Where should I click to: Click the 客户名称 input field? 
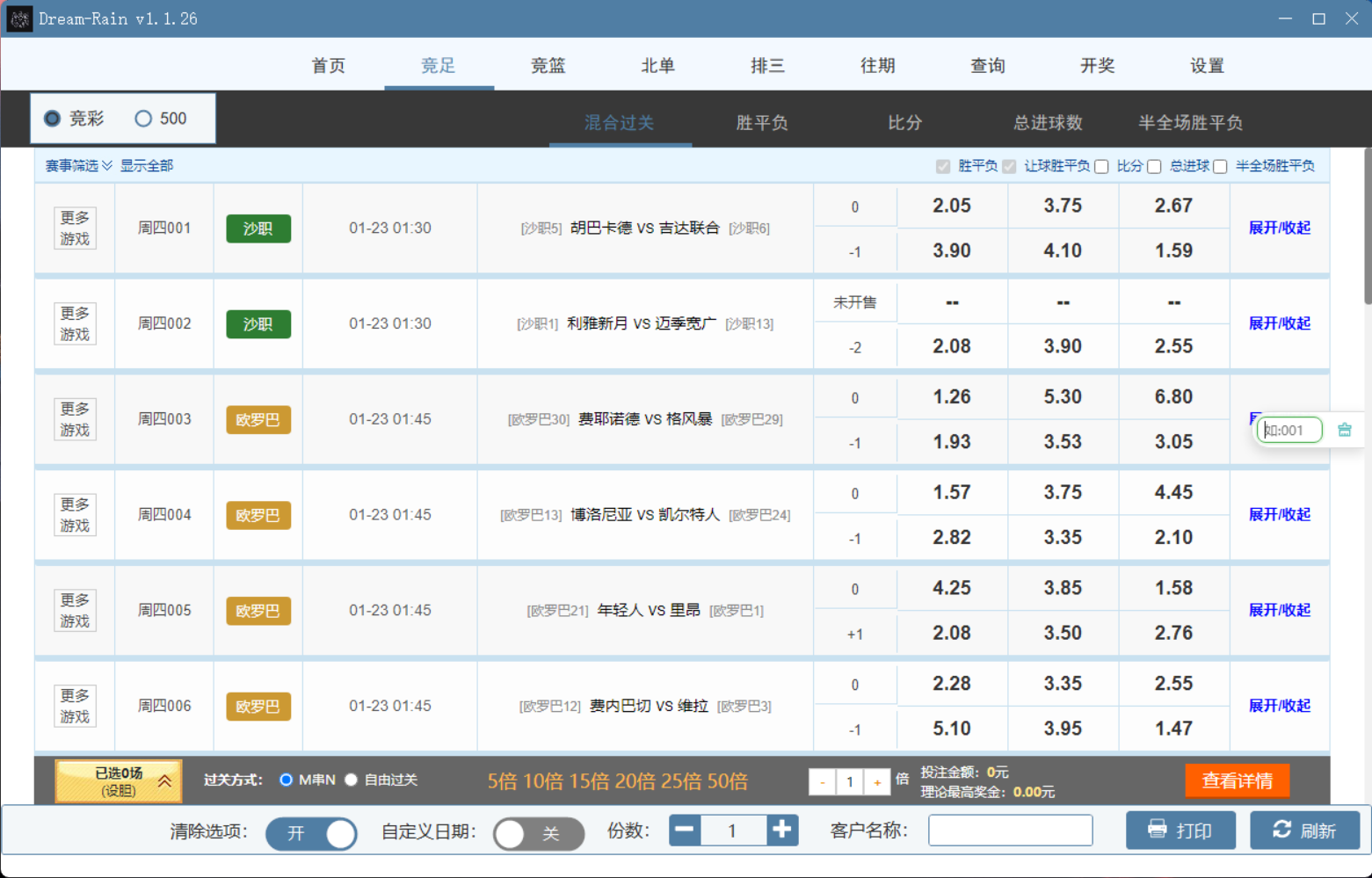click(x=1010, y=830)
